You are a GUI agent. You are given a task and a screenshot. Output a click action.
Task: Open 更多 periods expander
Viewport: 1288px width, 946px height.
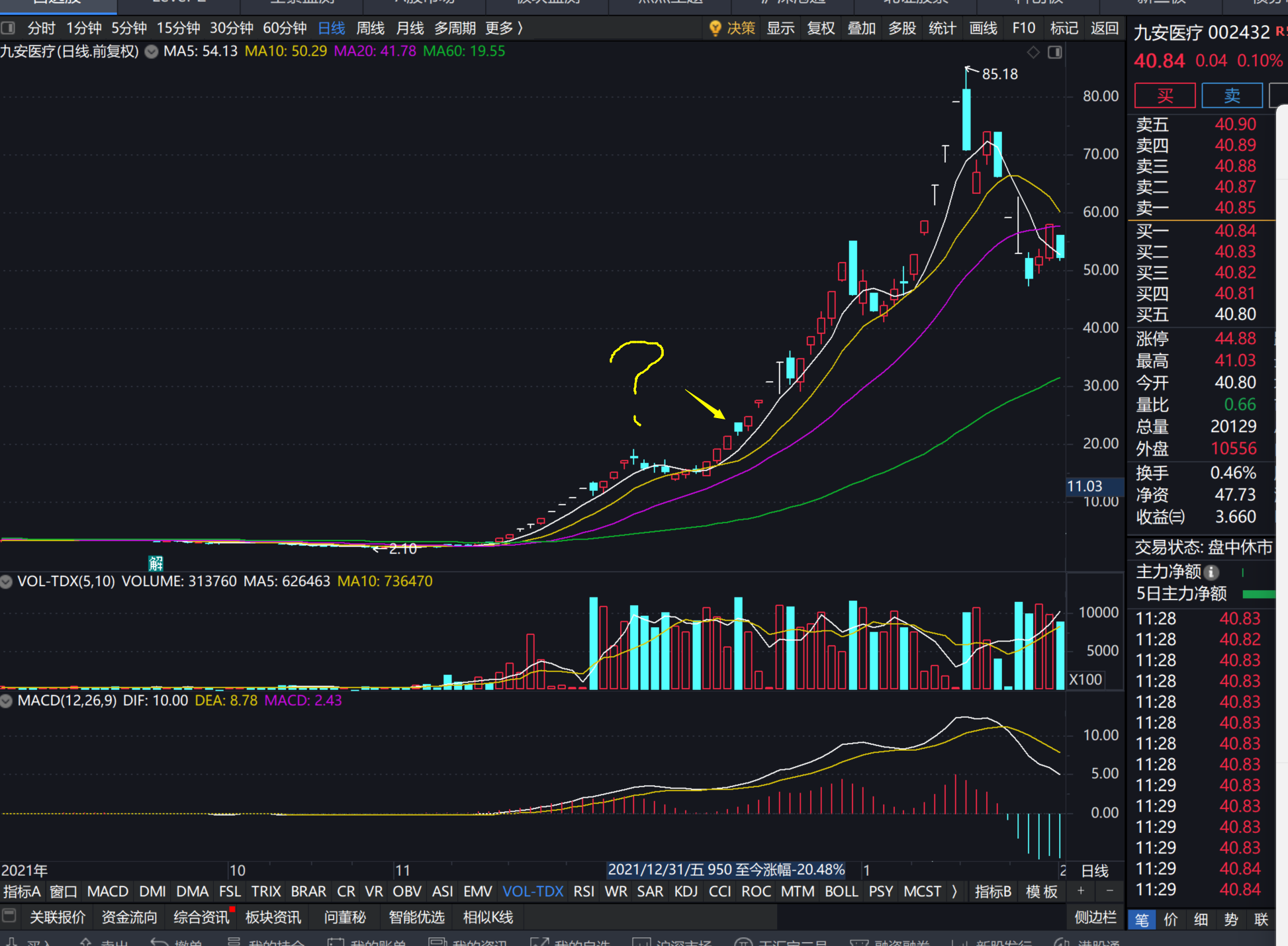504,28
